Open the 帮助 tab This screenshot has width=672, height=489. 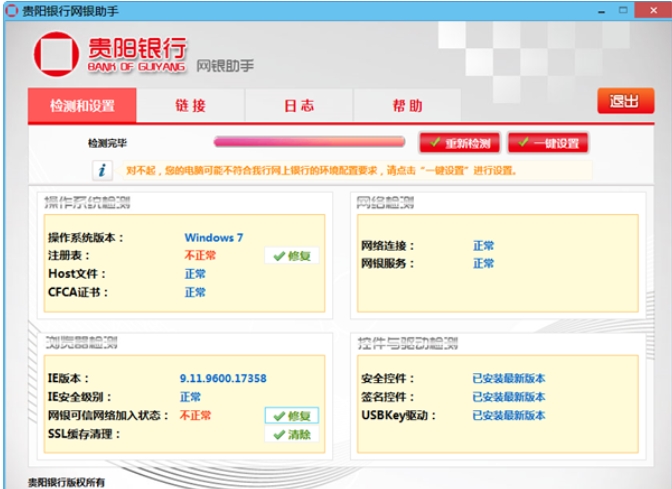click(x=407, y=105)
